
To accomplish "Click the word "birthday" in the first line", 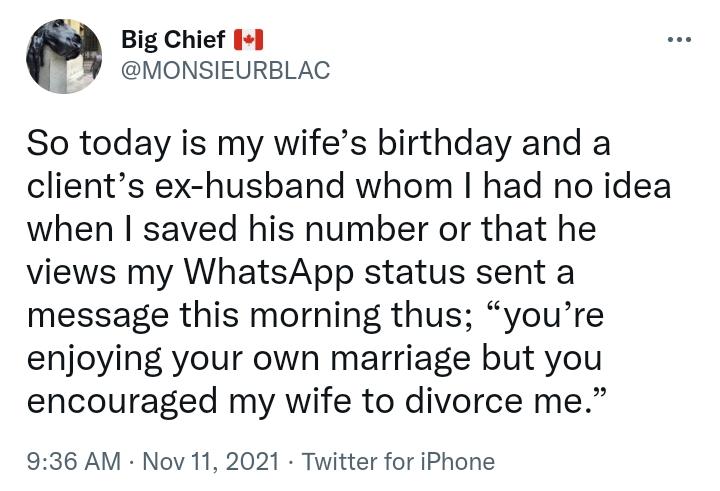I will tap(444, 143).
